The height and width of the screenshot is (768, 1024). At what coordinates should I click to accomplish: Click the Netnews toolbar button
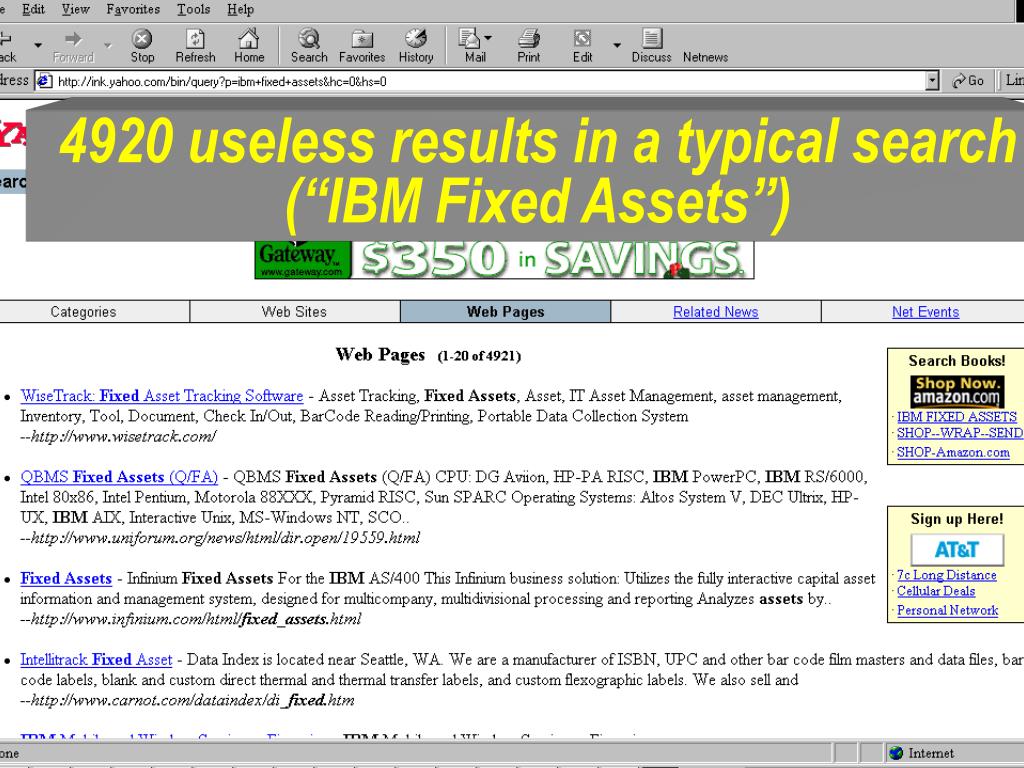[x=705, y=57]
